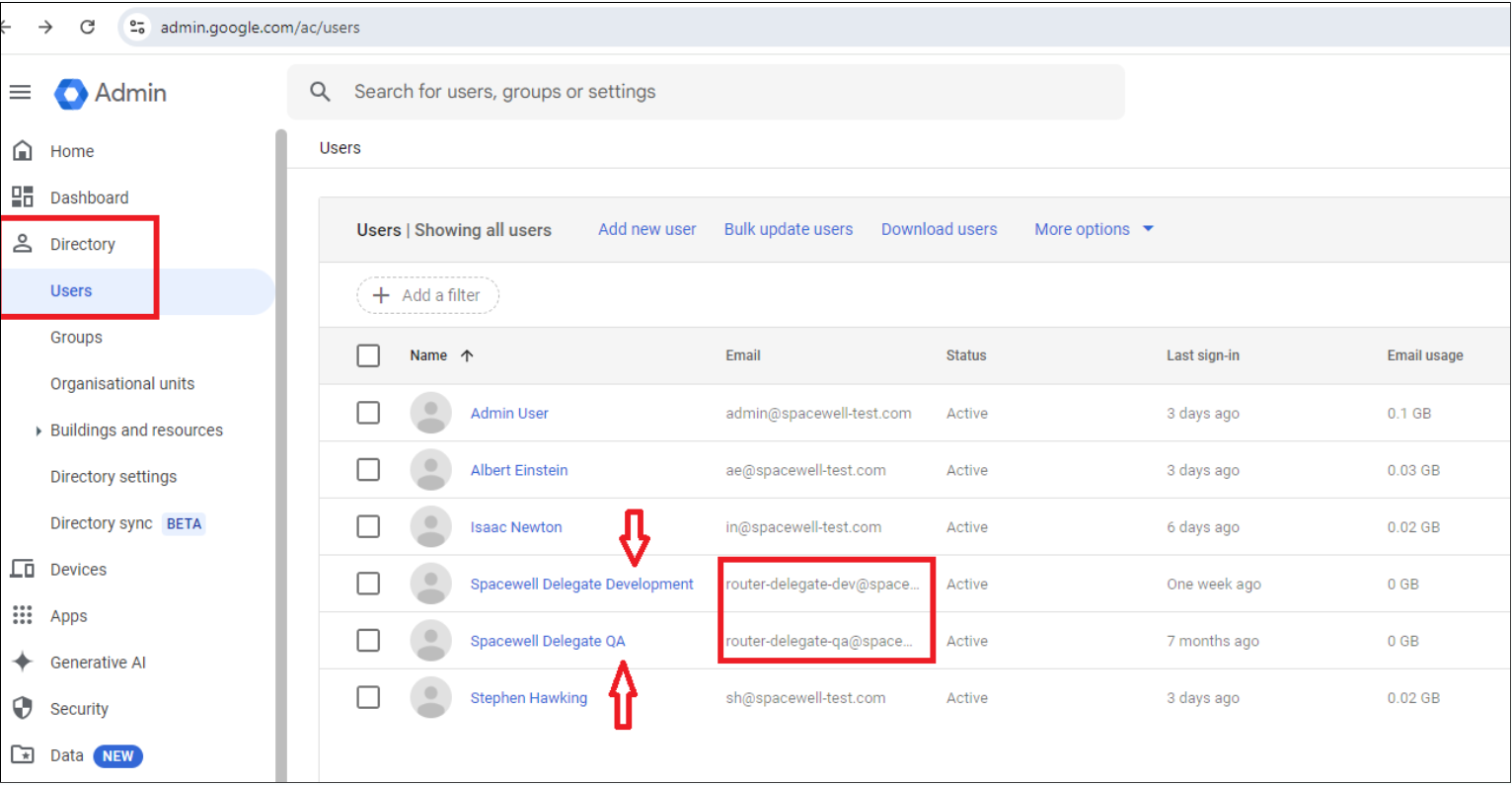Click Download users link
Image resolution: width=1512 pixels, height=785 pixels.
(940, 229)
